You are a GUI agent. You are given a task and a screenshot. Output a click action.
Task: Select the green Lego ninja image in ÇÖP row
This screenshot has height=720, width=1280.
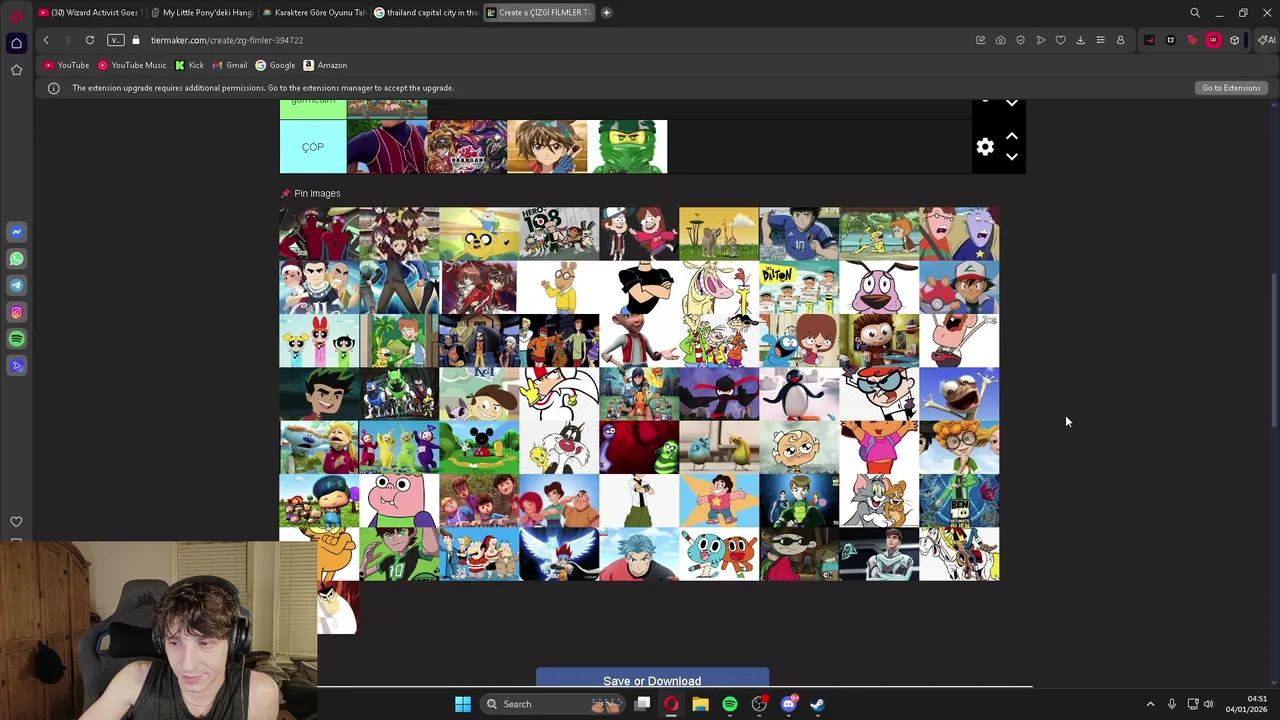(x=627, y=147)
